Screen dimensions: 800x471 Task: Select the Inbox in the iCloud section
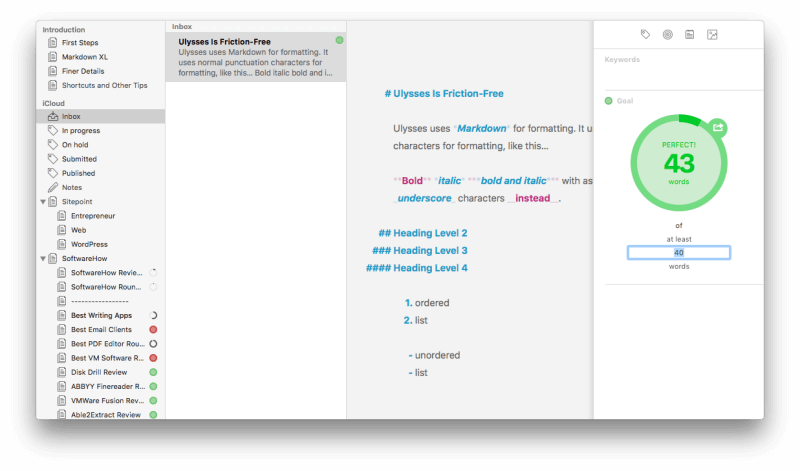point(101,116)
